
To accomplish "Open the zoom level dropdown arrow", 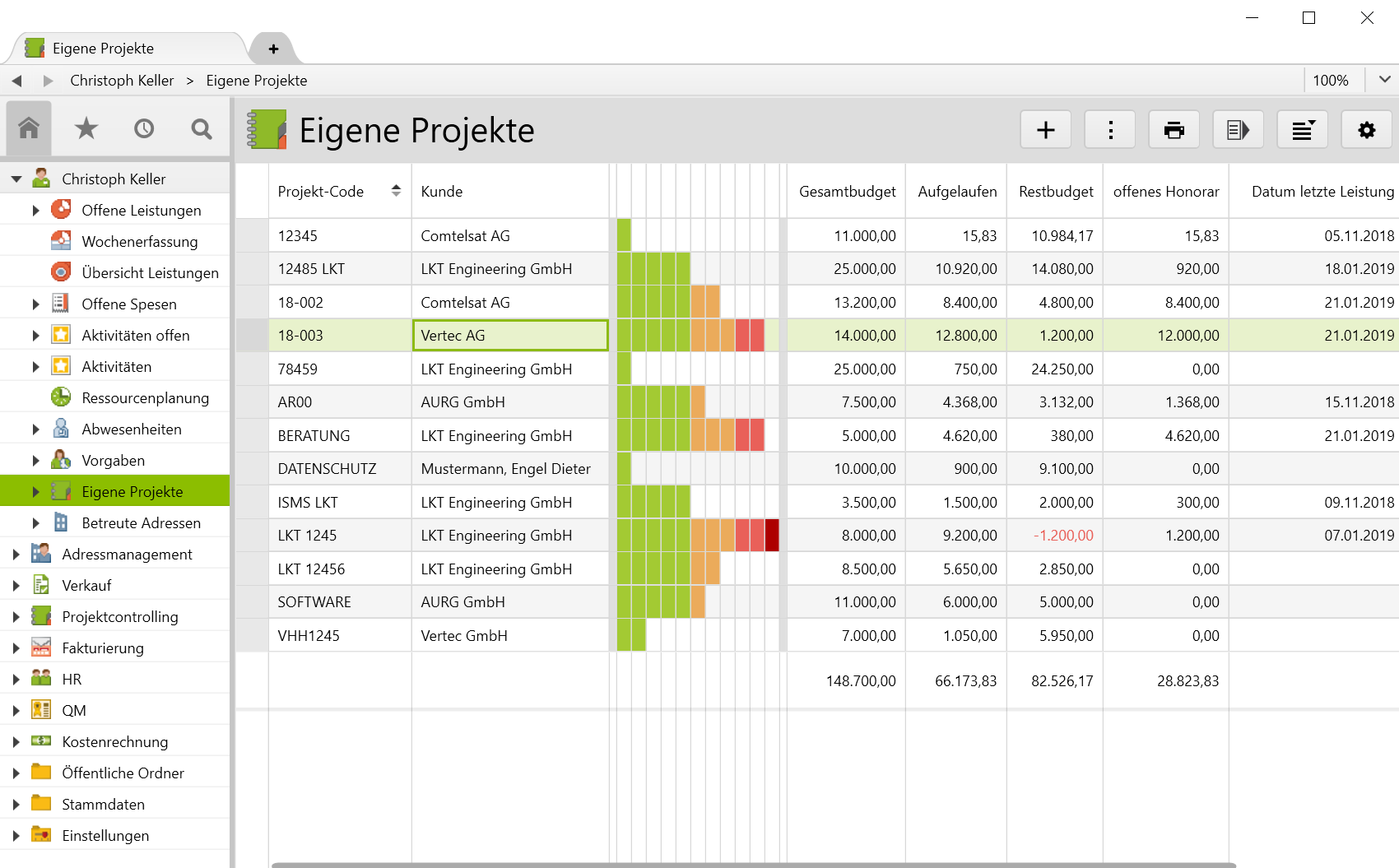I will (x=1384, y=80).
